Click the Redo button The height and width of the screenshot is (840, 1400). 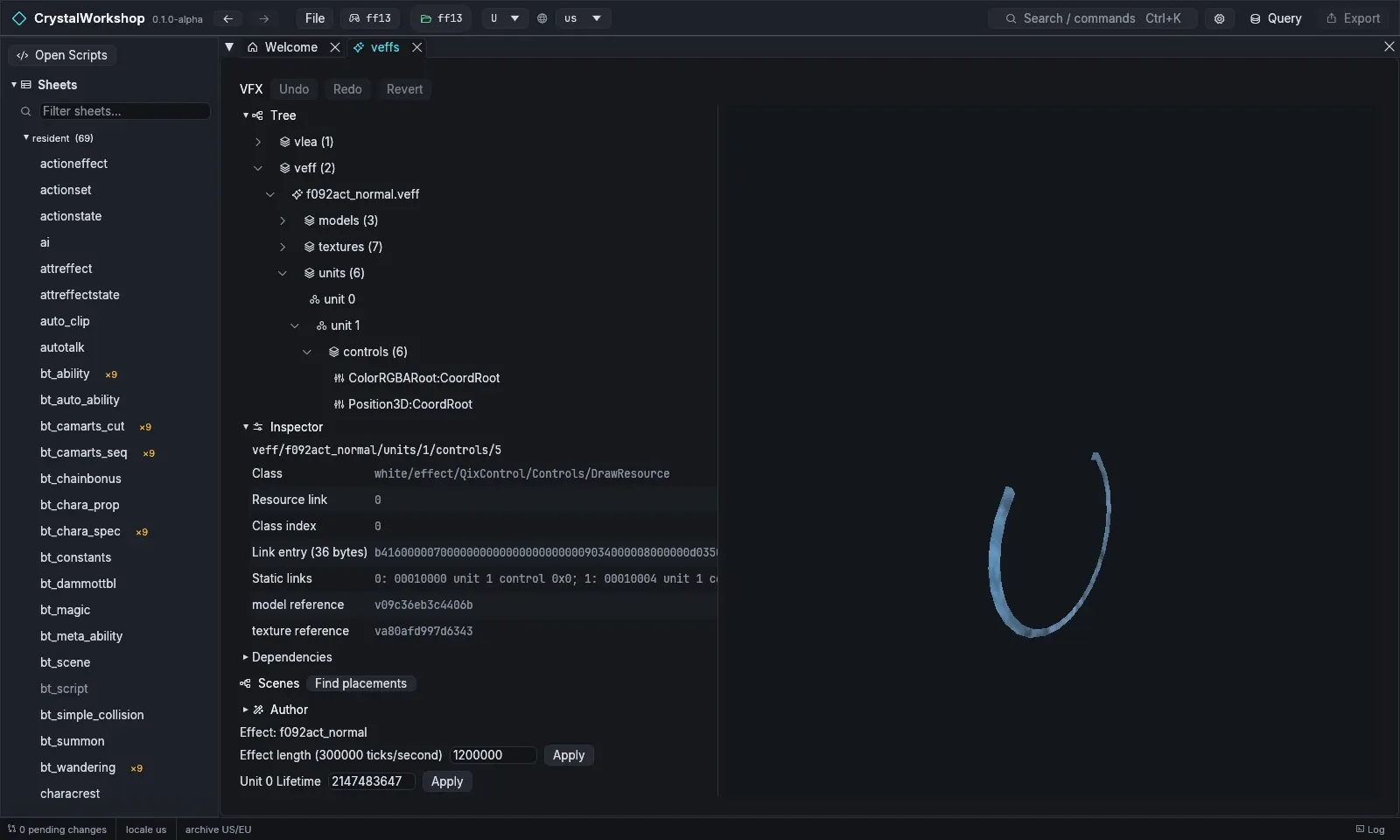click(x=347, y=89)
